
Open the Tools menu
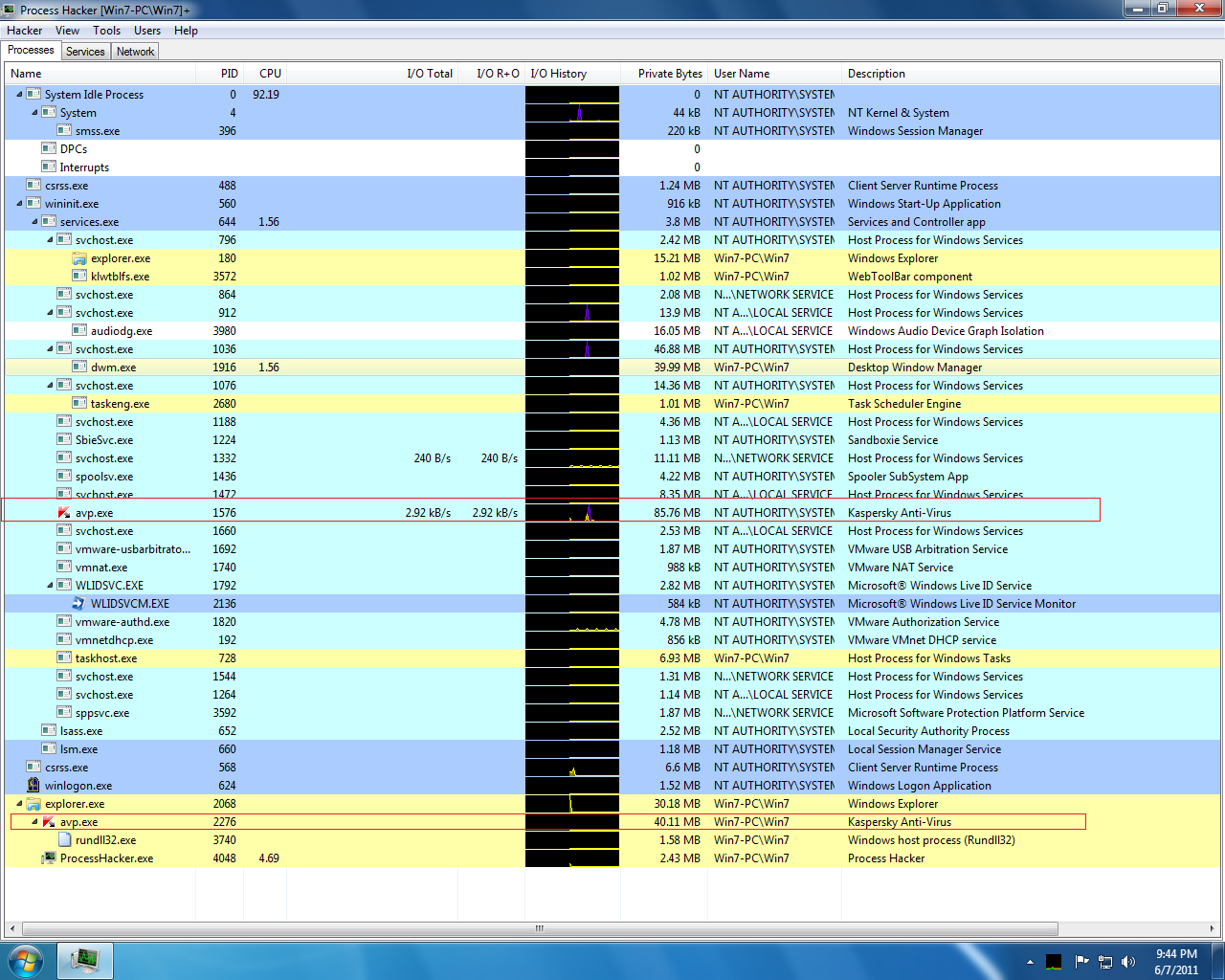point(106,31)
